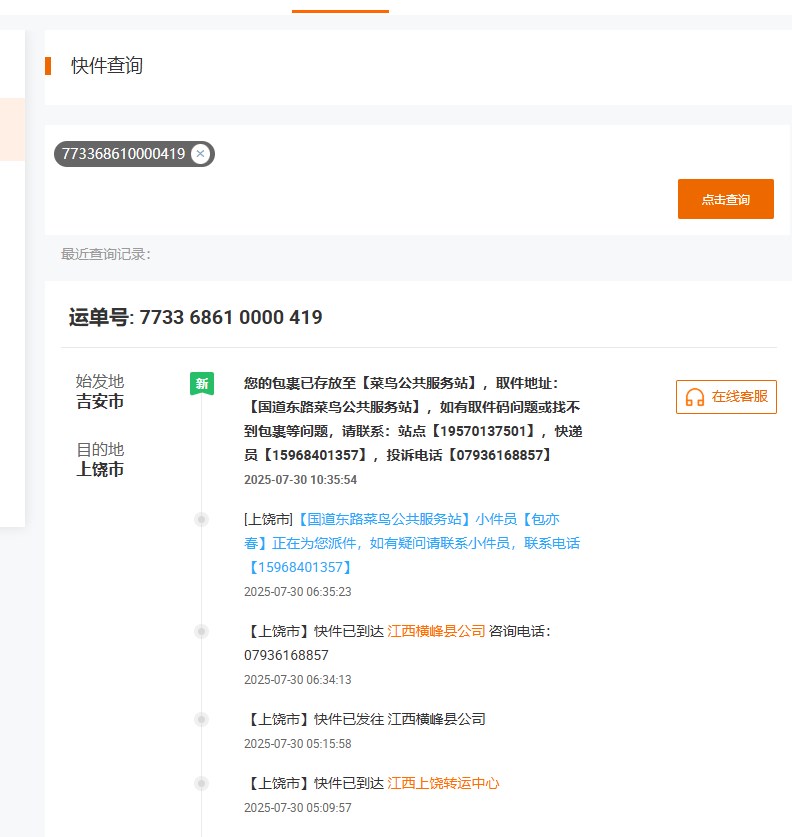This screenshot has width=792, height=837.
Task: Click the phone number 07936168857 line
Action: point(287,655)
